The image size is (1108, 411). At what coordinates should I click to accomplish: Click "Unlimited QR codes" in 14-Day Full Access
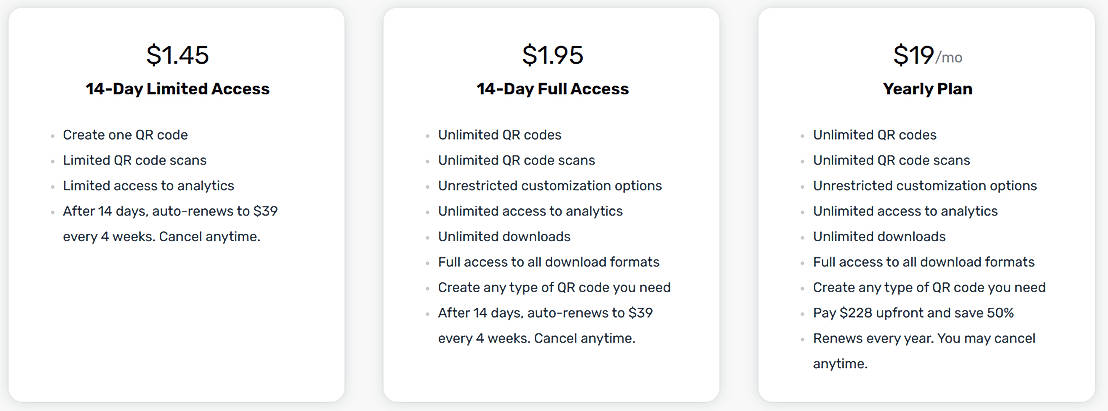point(499,135)
